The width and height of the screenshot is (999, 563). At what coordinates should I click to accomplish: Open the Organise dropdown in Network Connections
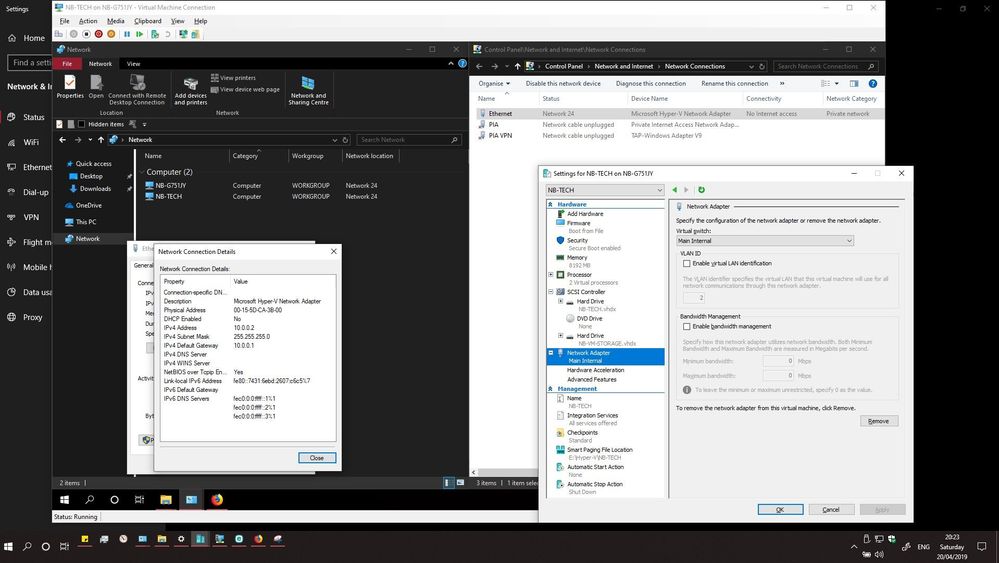tap(494, 83)
